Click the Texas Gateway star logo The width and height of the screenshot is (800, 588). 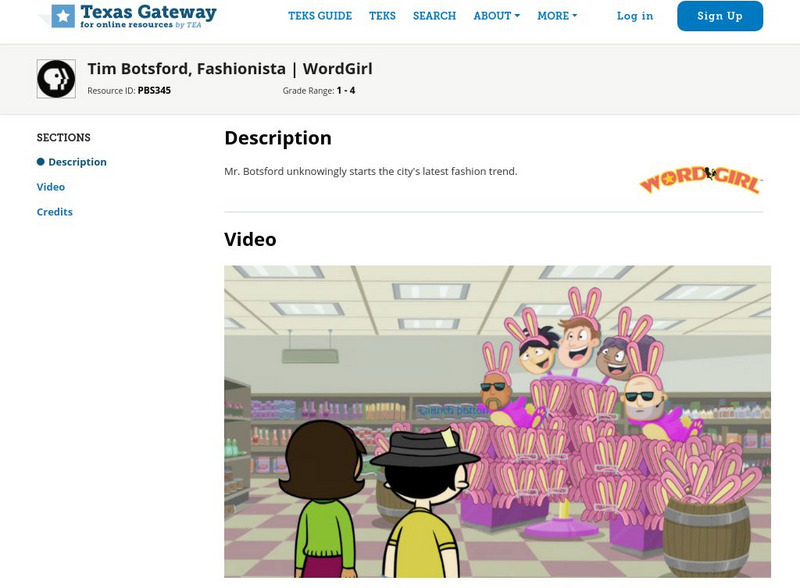pos(62,16)
